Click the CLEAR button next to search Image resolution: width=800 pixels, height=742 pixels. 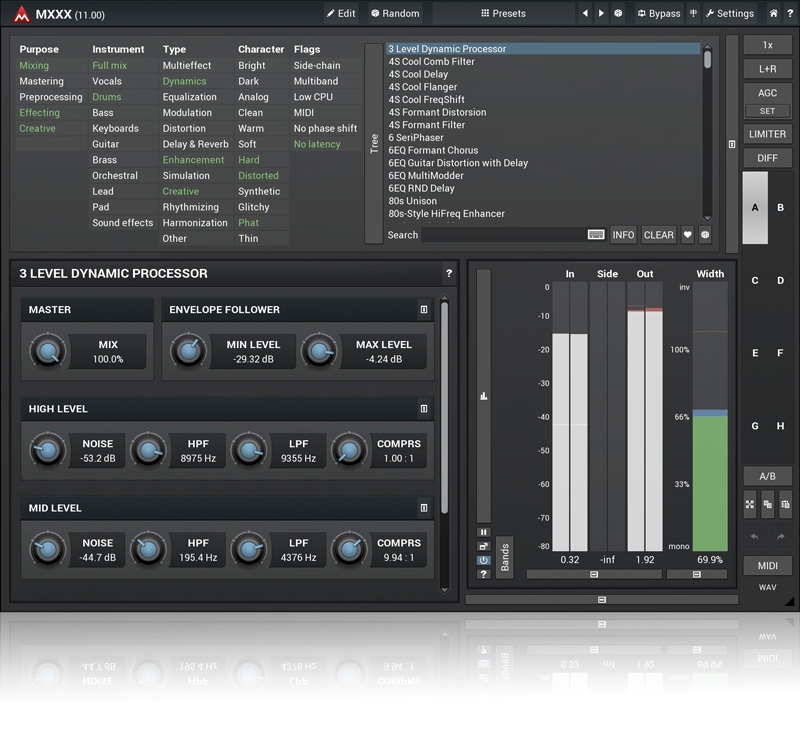[658, 235]
